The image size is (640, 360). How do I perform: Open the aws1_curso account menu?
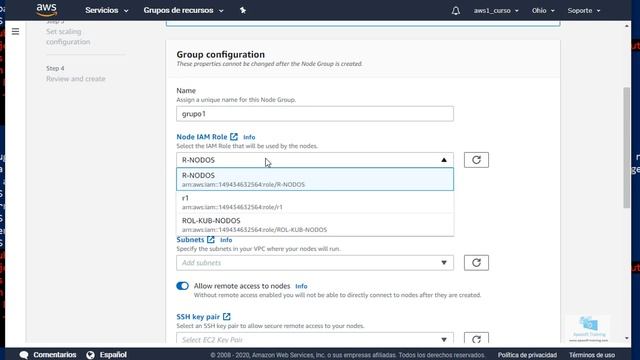[x=496, y=11]
